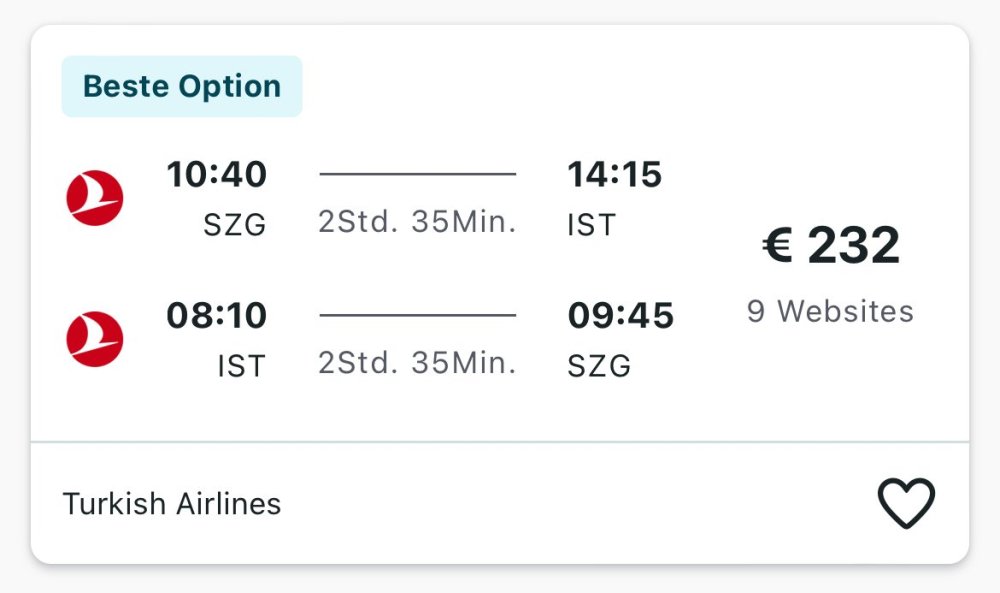The width and height of the screenshot is (1000, 593).
Task: Click the 09:45 return arrival time
Action: coord(621,316)
